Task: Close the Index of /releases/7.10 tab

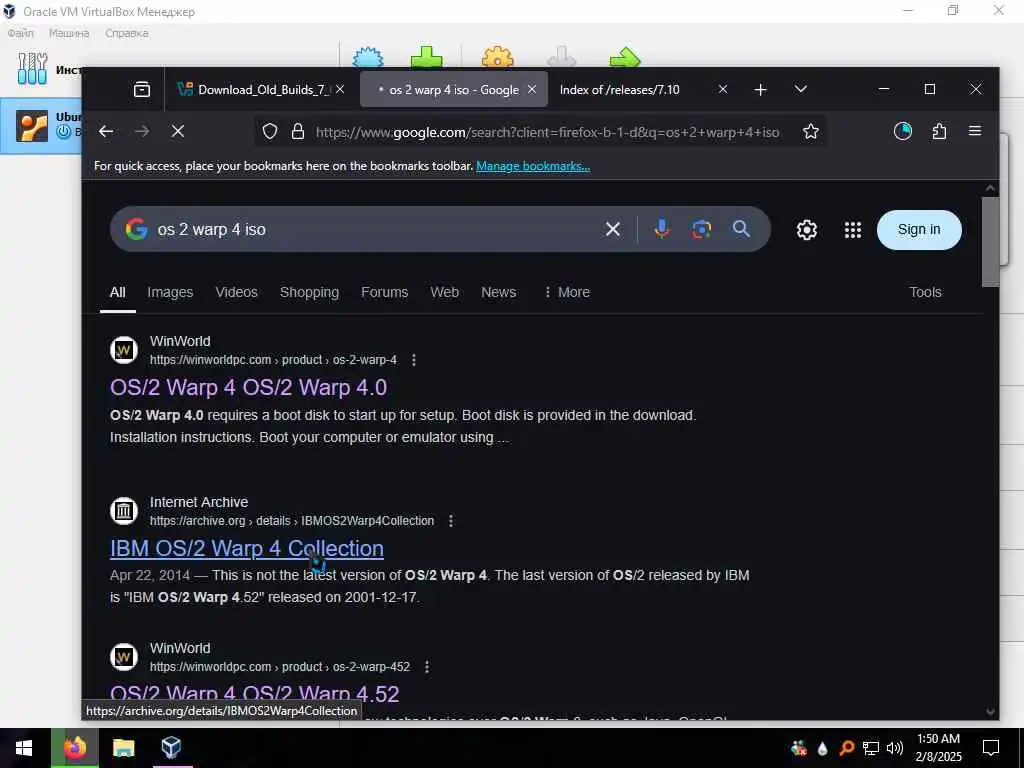Action: coord(722,89)
